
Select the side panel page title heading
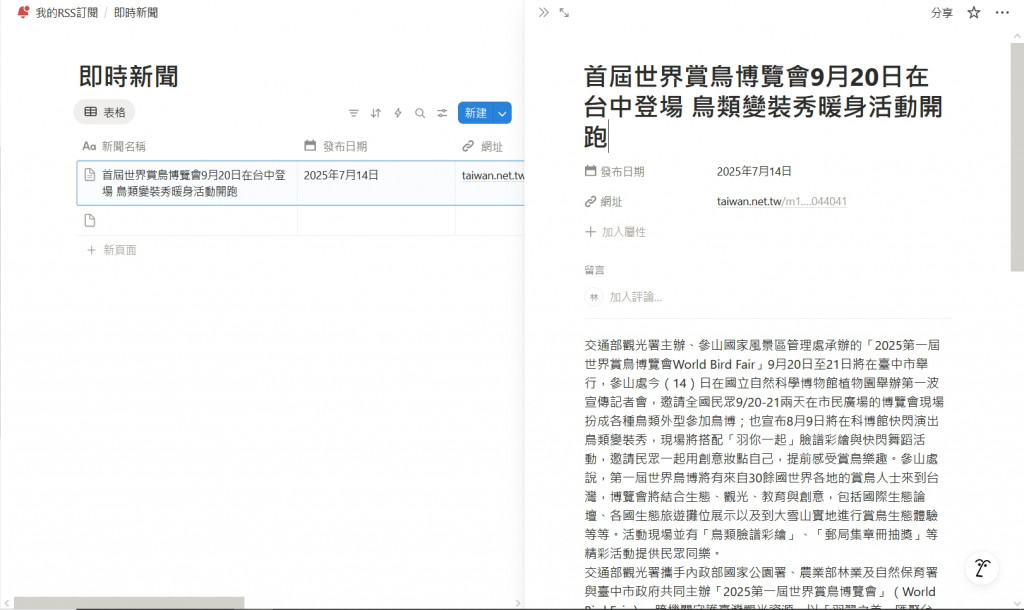(763, 106)
